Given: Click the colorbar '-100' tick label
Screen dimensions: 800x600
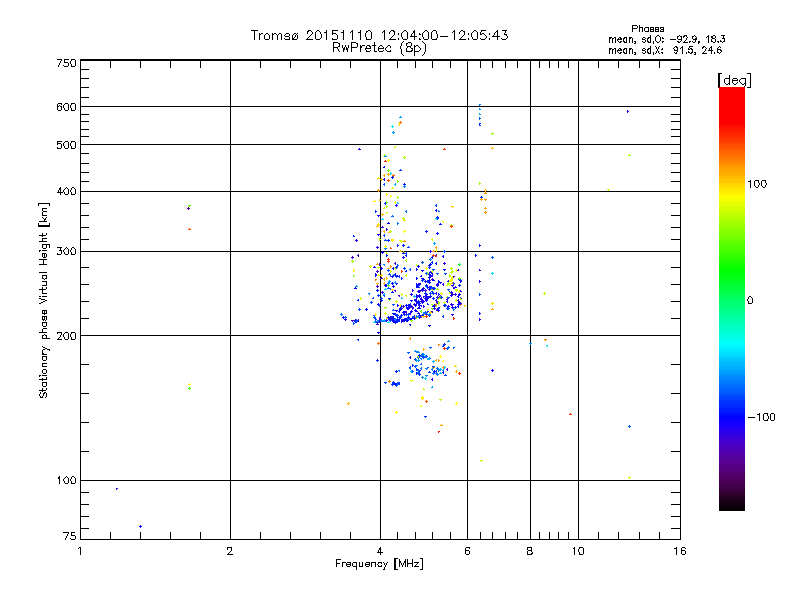Looking at the screenshot, I should 761,417.
